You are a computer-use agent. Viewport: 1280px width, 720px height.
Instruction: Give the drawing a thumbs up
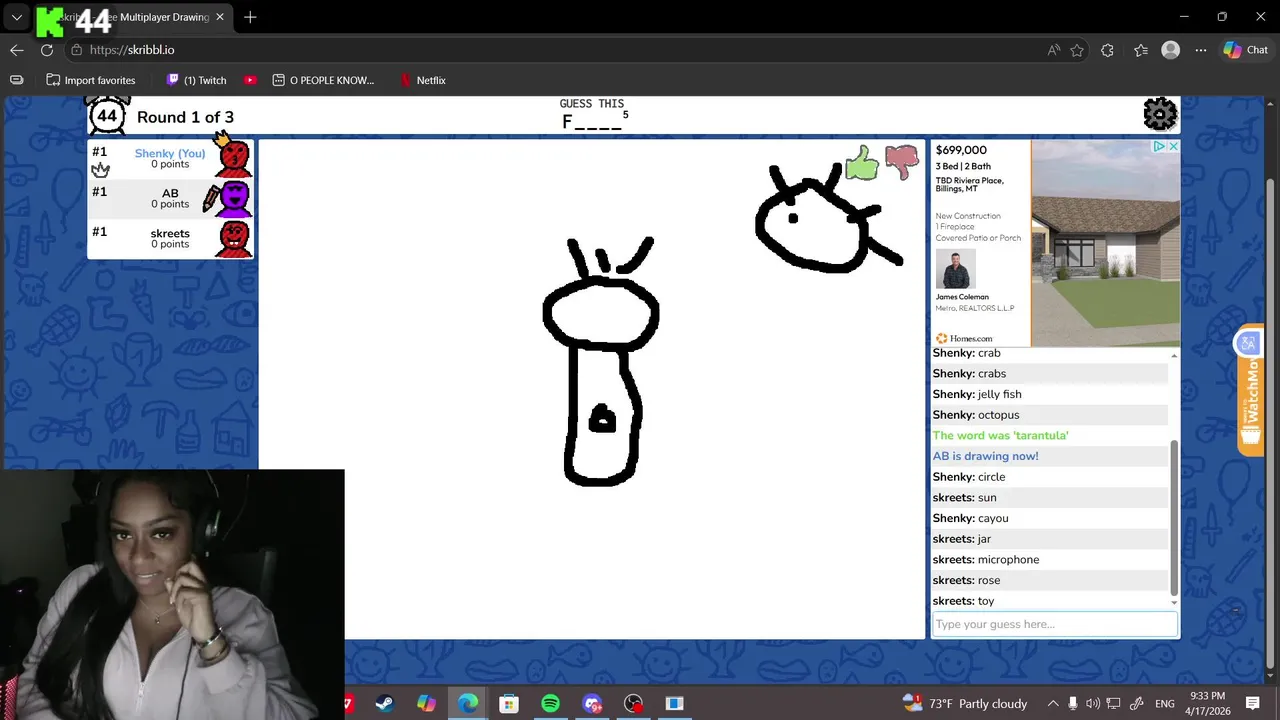point(861,163)
